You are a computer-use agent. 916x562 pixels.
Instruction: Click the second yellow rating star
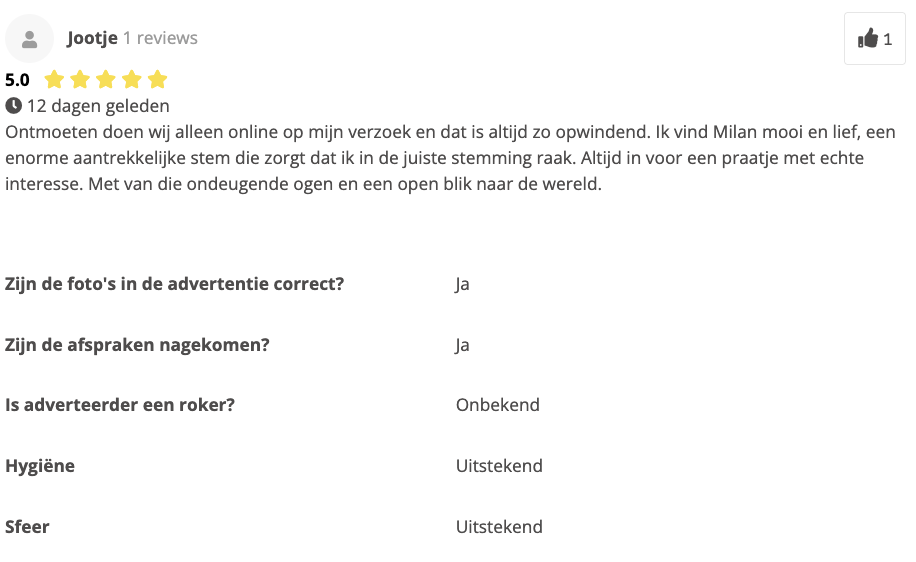[x=80, y=80]
